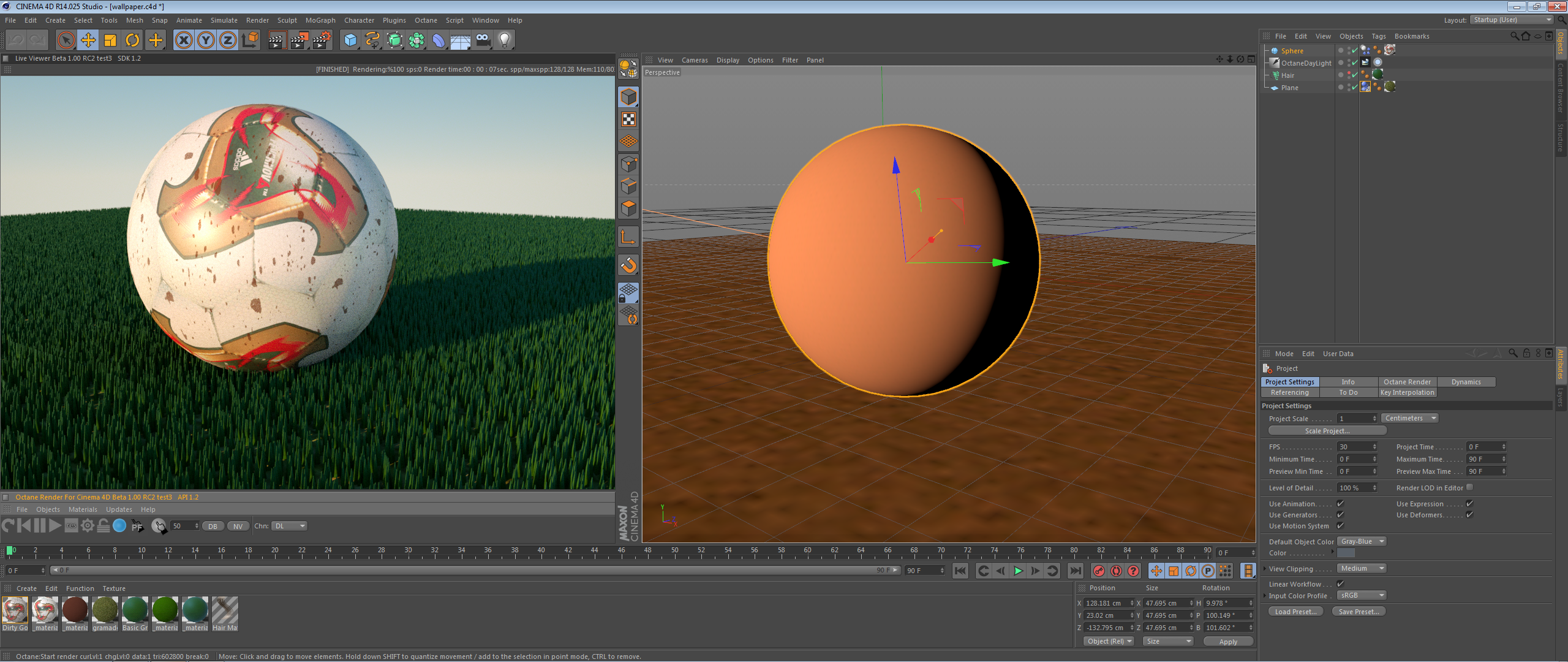The width and height of the screenshot is (1568, 662).
Task: Select the Dirty Go material thumbnail
Action: coord(15,611)
